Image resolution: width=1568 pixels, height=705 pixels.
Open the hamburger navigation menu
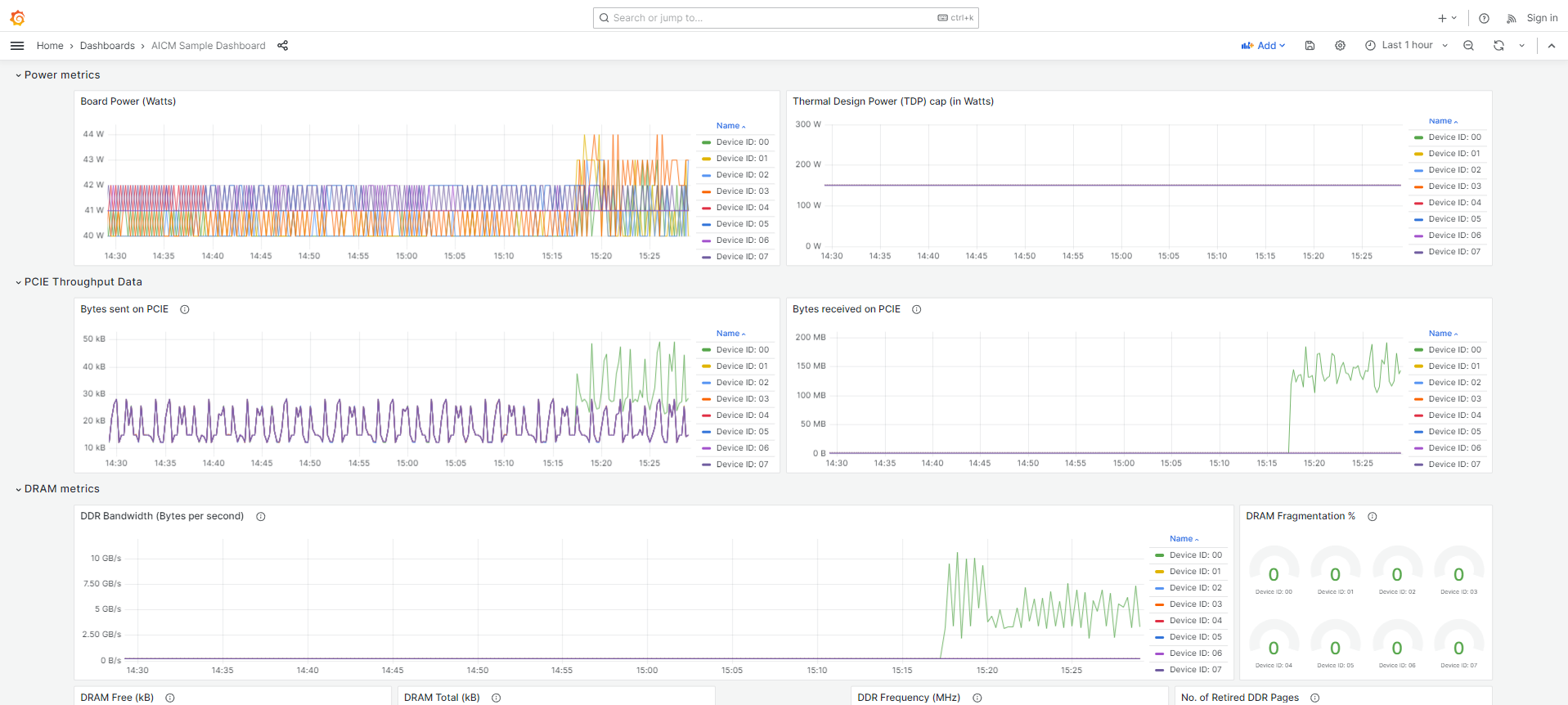[x=17, y=46]
